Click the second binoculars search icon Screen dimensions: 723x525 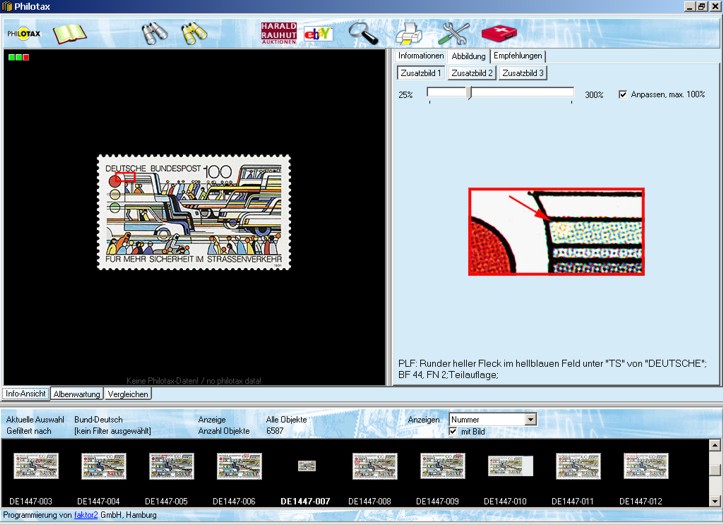pyautogui.click(x=194, y=33)
